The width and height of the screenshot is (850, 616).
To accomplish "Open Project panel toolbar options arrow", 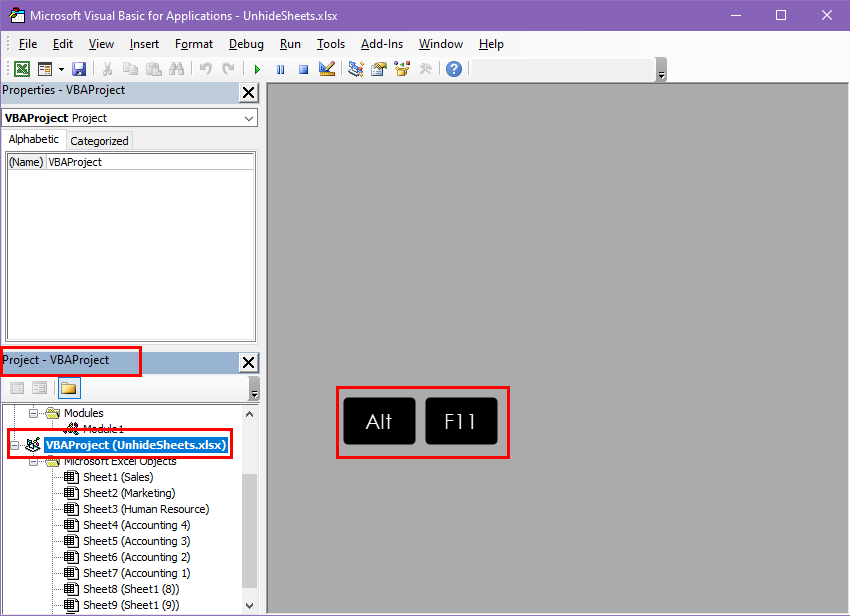I will (254, 389).
